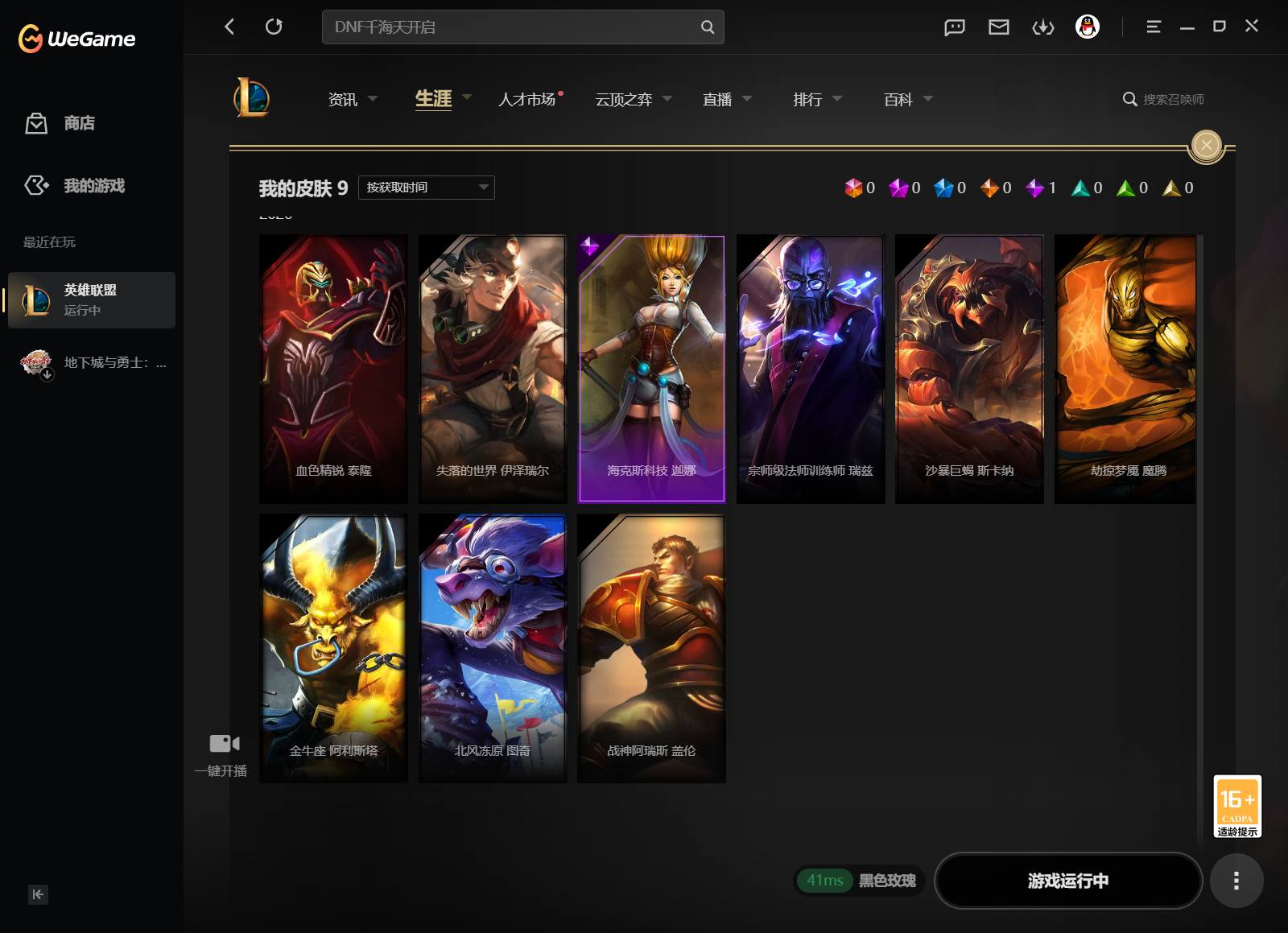1288x933 pixels.
Task: Switch to the 人才市场 tab
Action: tap(526, 99)
